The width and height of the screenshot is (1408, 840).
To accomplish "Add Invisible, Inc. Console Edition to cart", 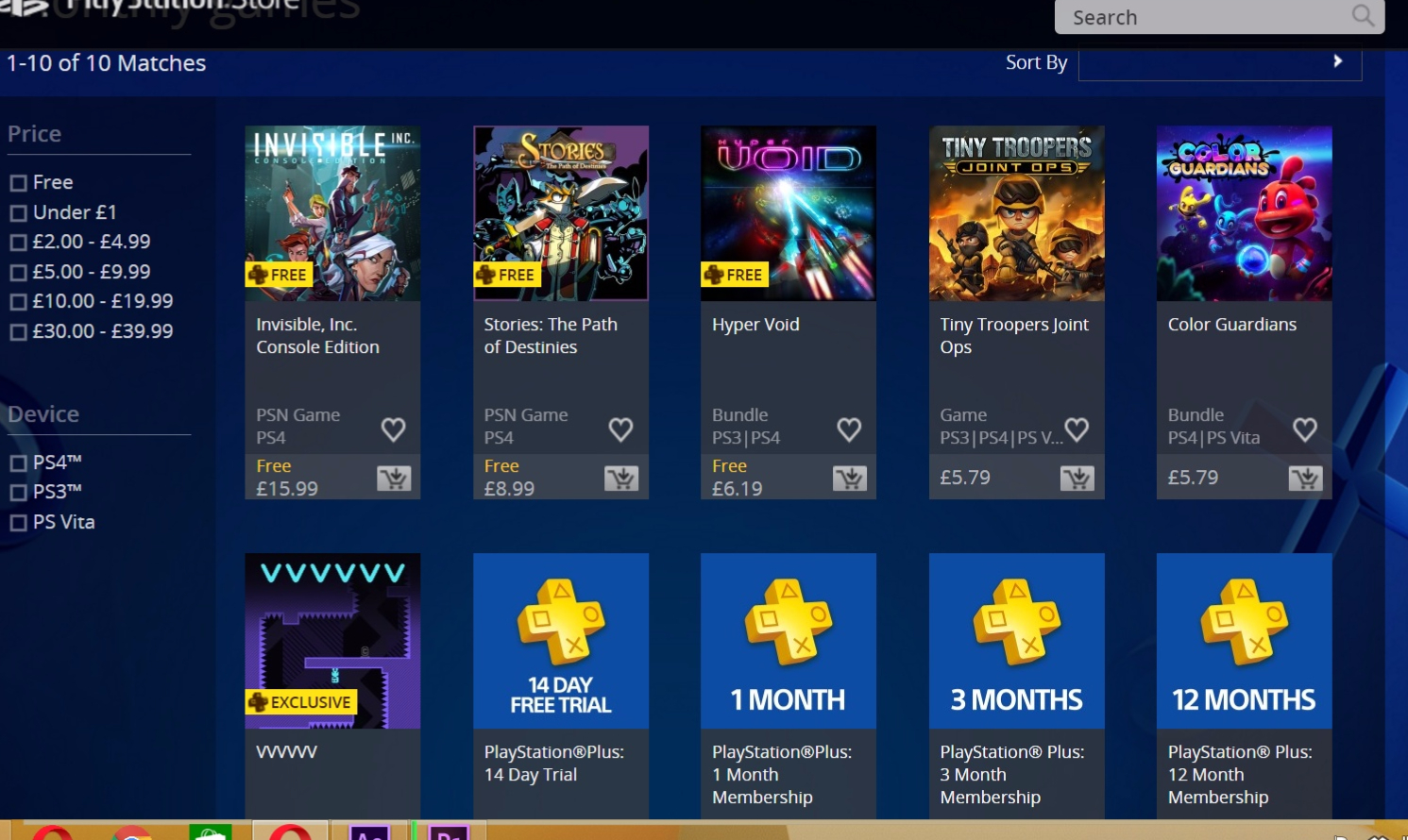I will click(x=394, y=479).
